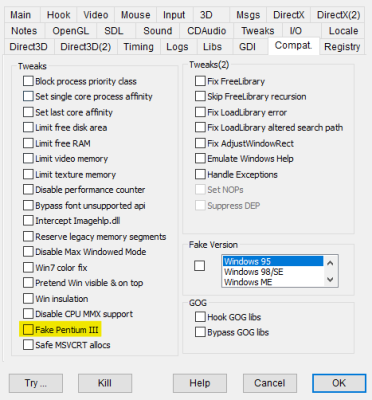This screenshot has width=372, height=400.
Task: Switch to the Msgs tab
Action: point(248,15)
